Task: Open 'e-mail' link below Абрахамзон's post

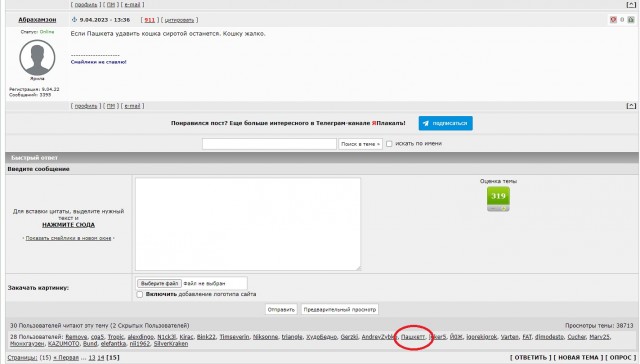Action: pyautogui.click(x=132, y=106)
